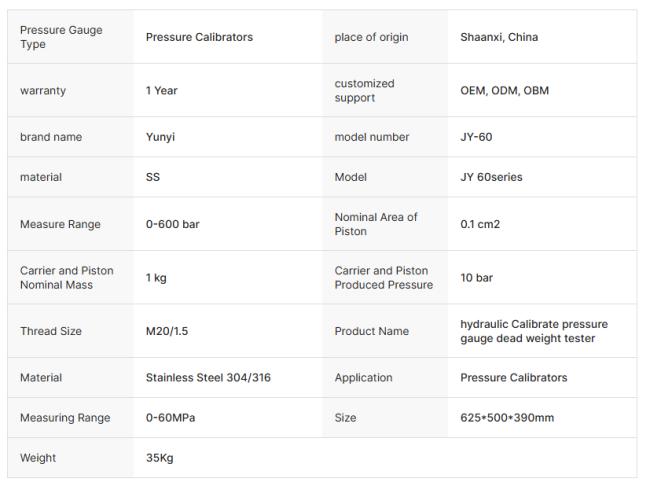Click the 'JY 60series' model value

pos(491,177)
